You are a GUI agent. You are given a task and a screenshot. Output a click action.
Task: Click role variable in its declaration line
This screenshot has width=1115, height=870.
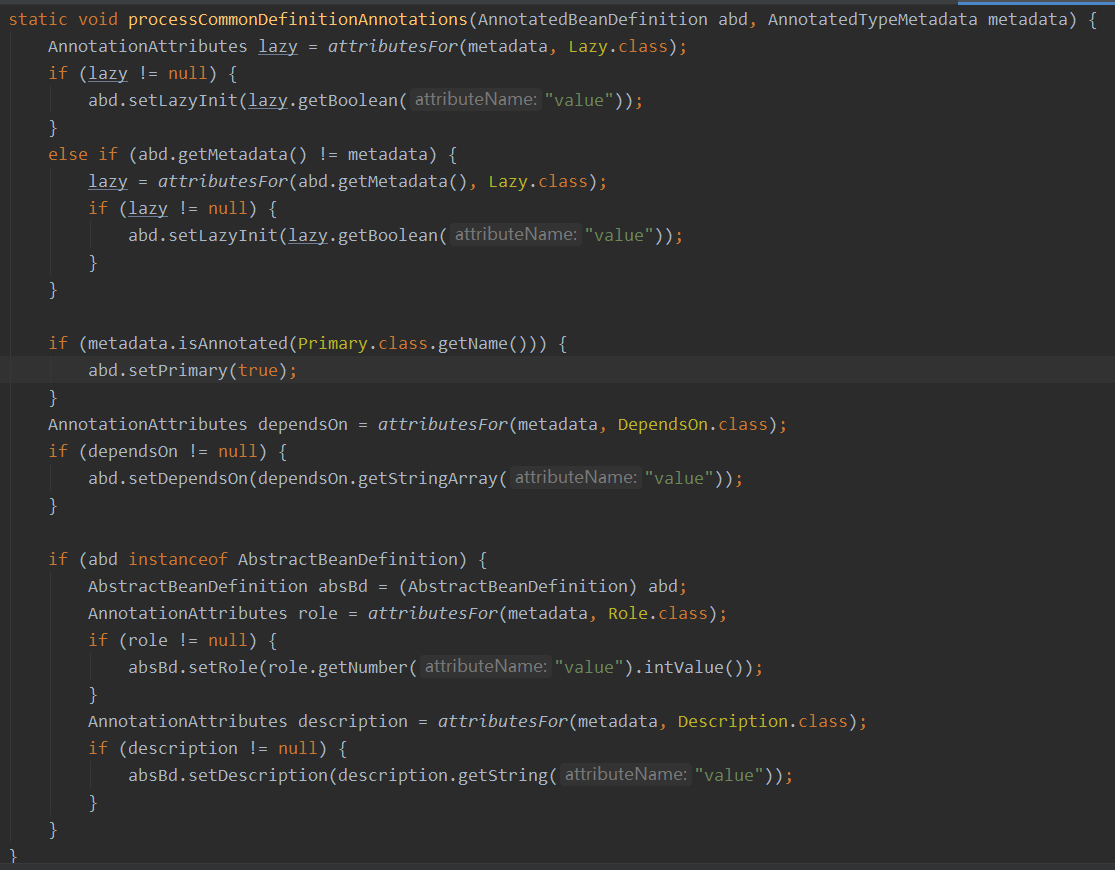pyautogui.click(x=318, y=614)
